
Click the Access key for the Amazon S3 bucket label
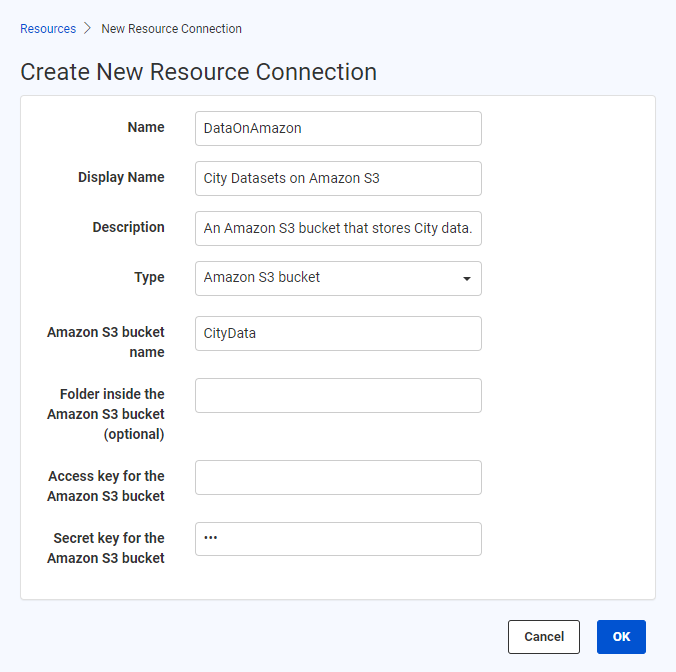[x=106, y=486]
